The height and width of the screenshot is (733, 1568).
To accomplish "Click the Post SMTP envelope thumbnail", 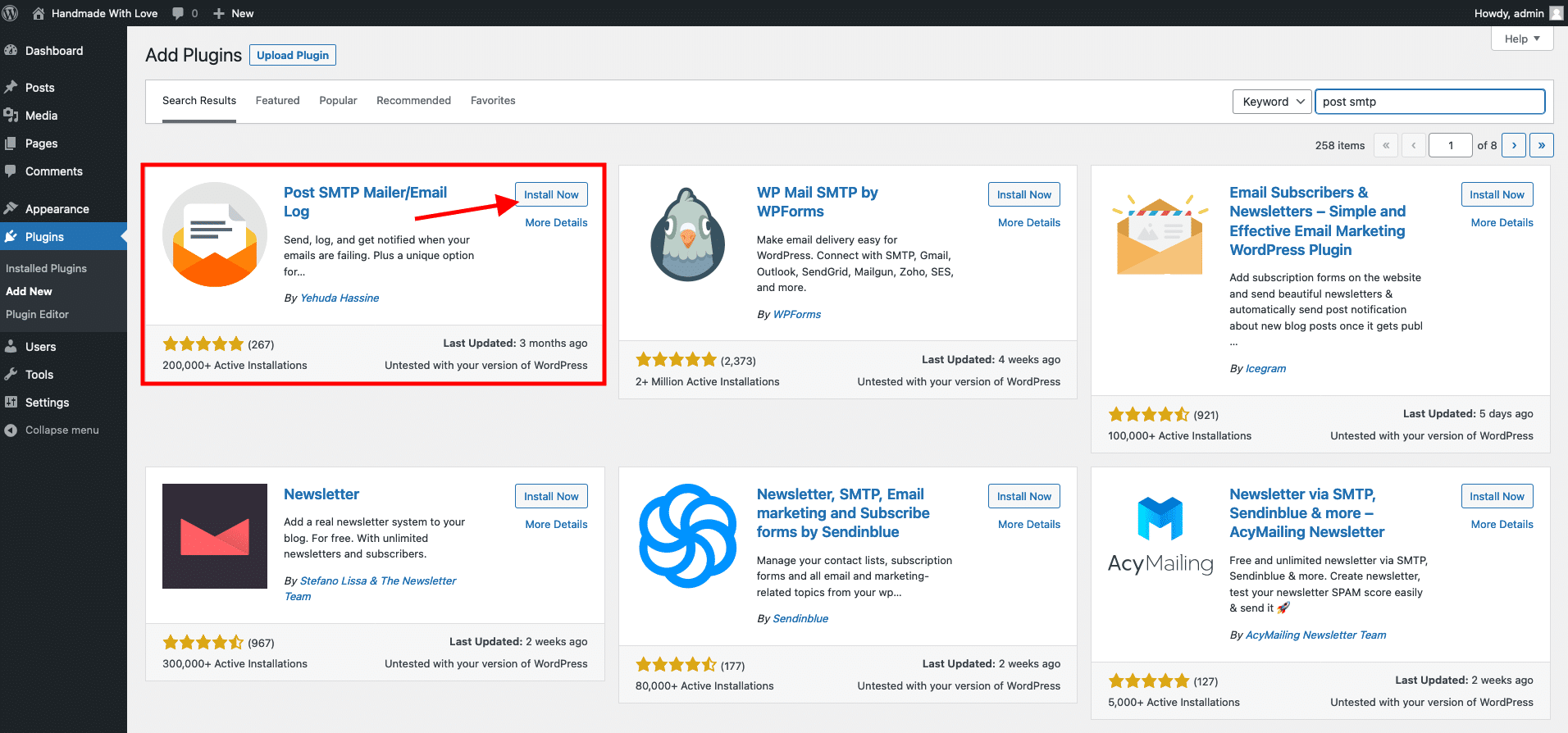I will pyautogui.click(x=215, y=234).
